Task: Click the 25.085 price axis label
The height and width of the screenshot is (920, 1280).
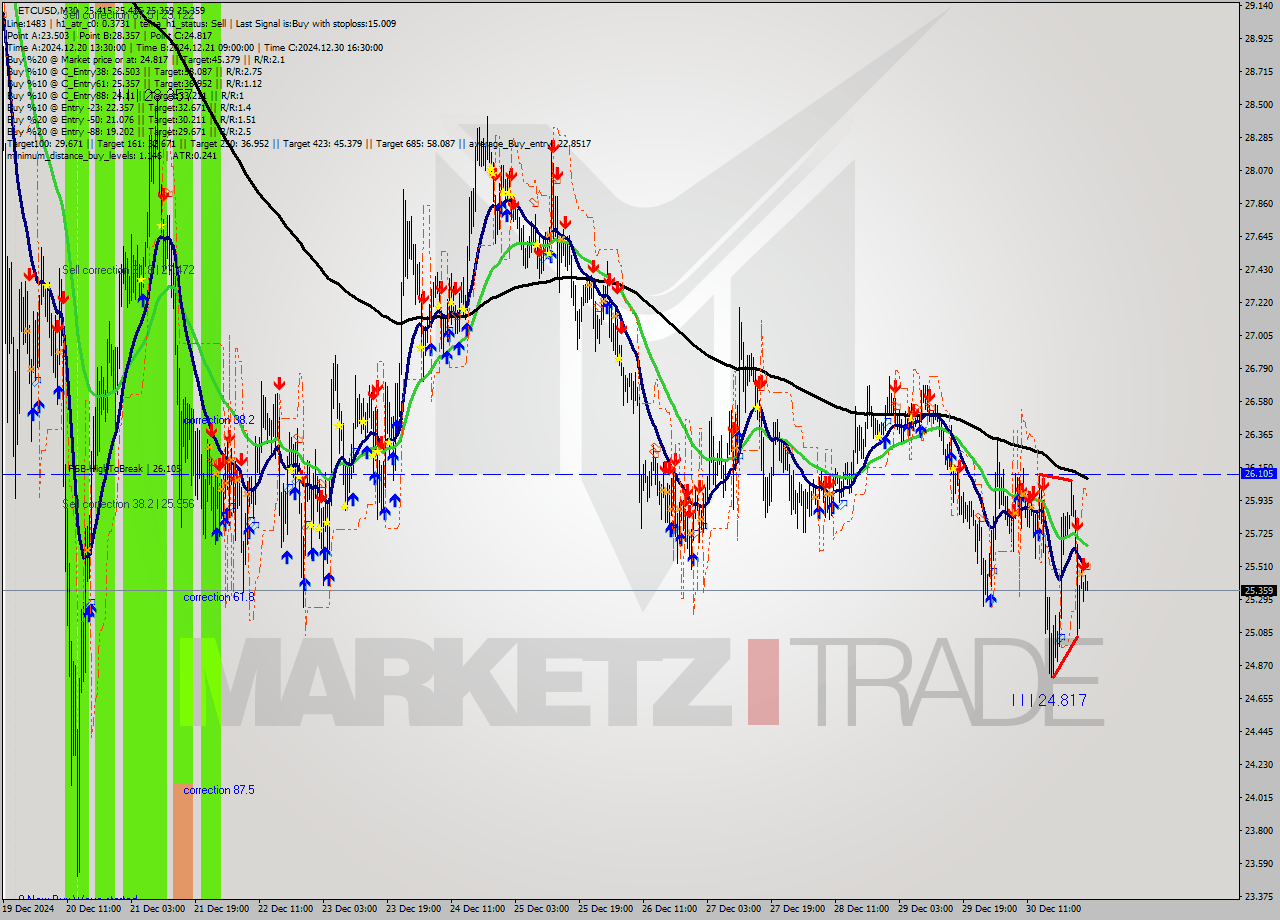Action: (x=1259, y=632)
